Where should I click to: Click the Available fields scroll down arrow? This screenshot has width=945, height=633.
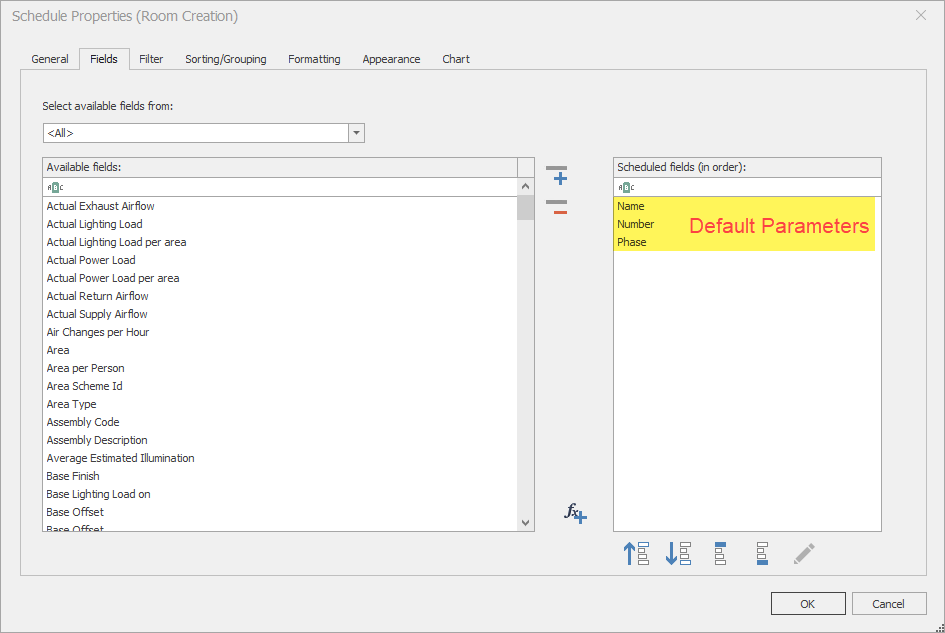click(x=526, y=523)
